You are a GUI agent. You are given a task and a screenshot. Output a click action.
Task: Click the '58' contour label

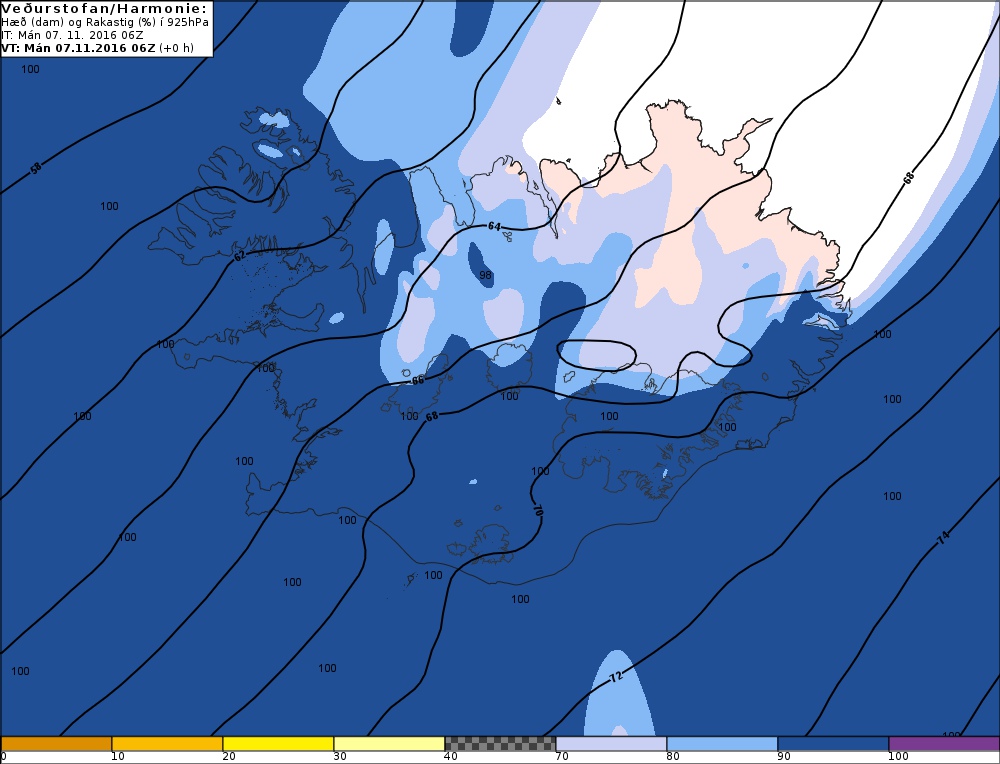[x=36, y=168]
